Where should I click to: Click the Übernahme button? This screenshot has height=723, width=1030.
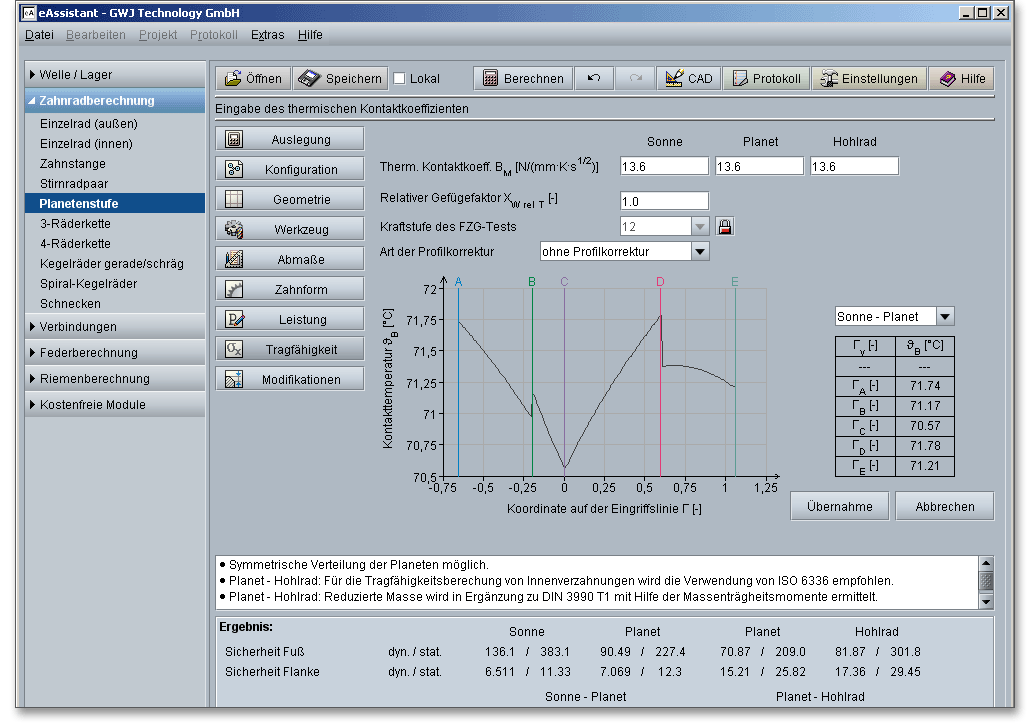point(839,507)
